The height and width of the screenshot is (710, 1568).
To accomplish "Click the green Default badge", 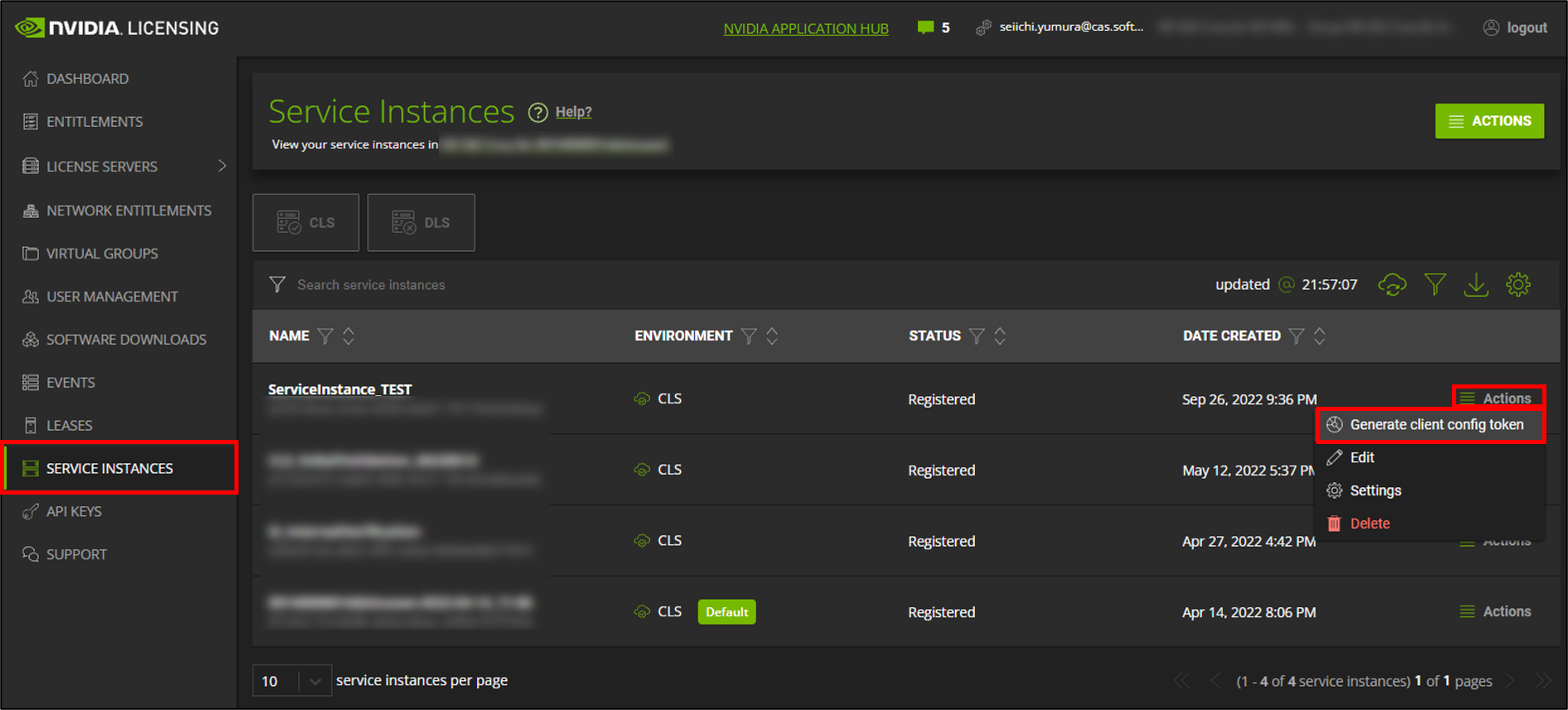I will [x=726, y=611].
